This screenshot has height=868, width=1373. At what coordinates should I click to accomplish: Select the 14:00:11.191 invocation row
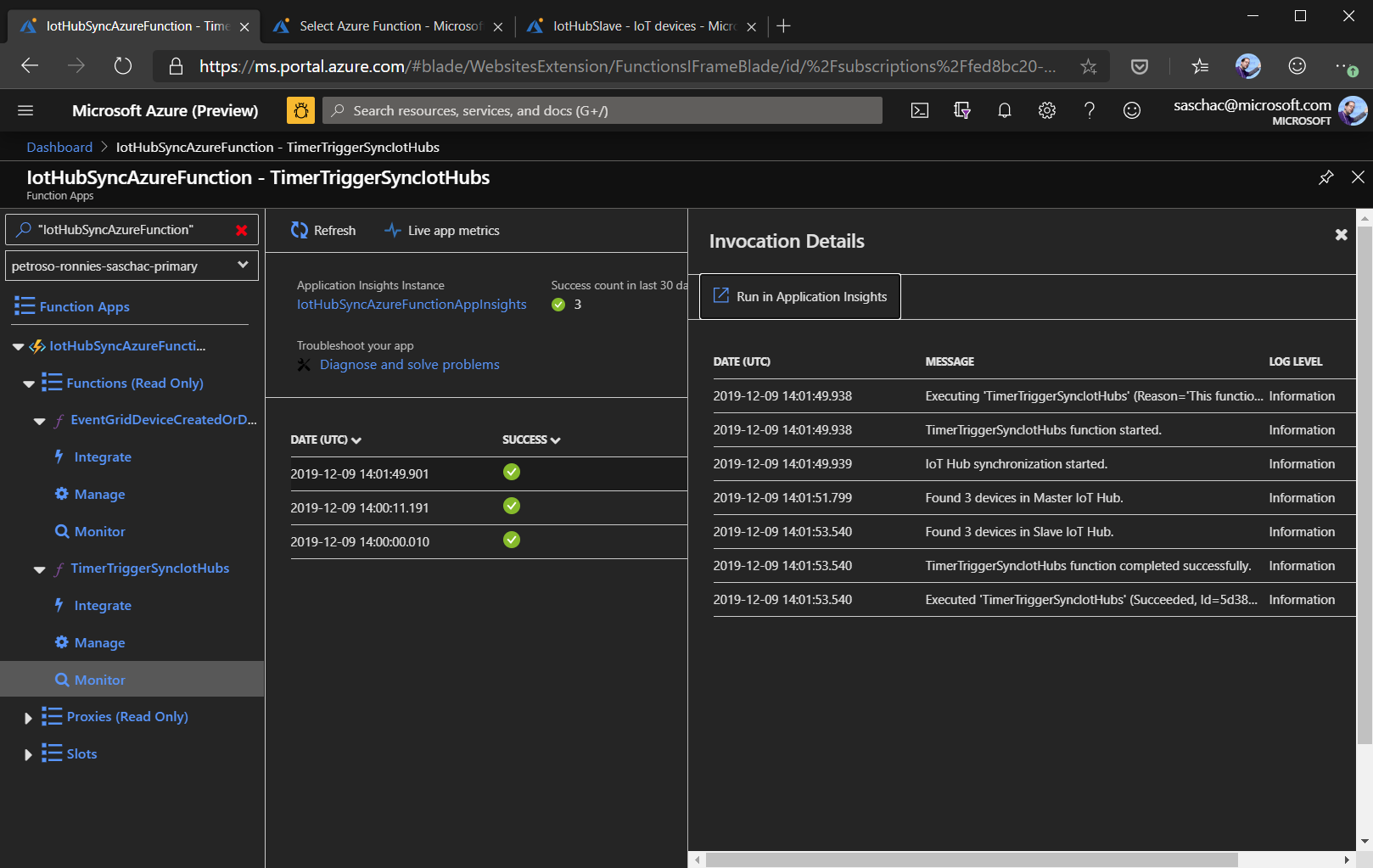click(489, 507)
